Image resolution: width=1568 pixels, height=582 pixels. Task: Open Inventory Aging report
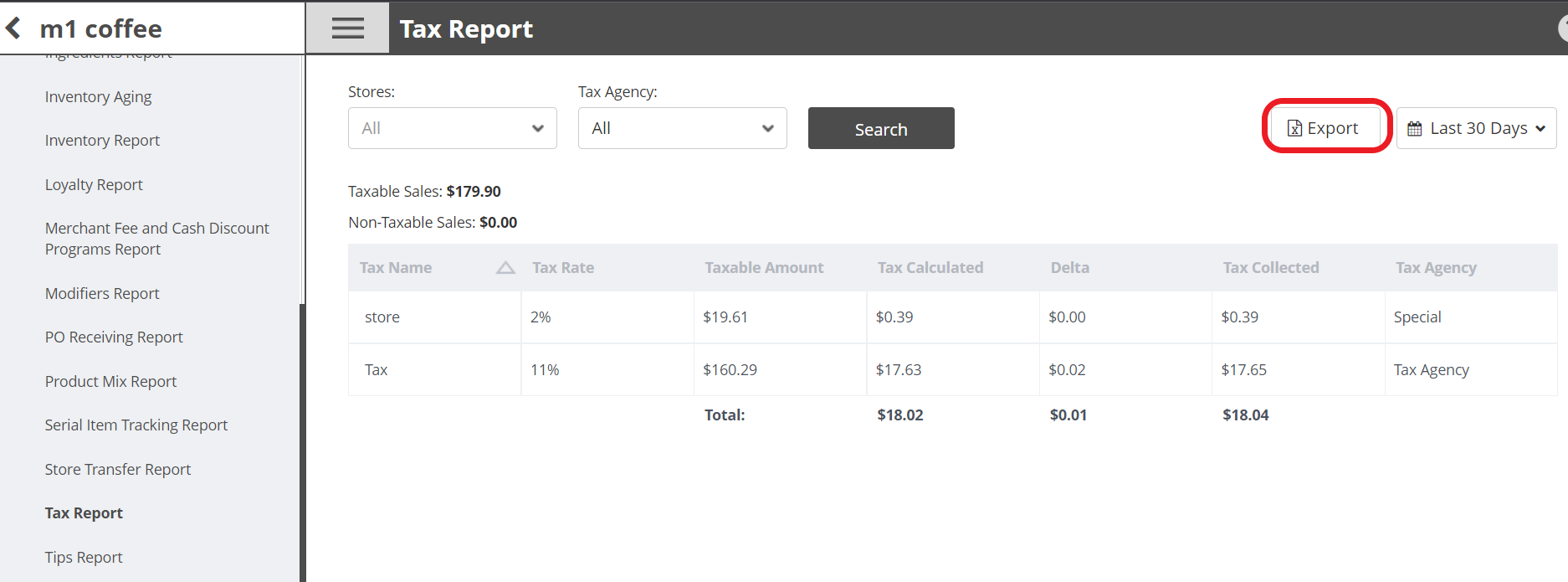pos(98,97)
